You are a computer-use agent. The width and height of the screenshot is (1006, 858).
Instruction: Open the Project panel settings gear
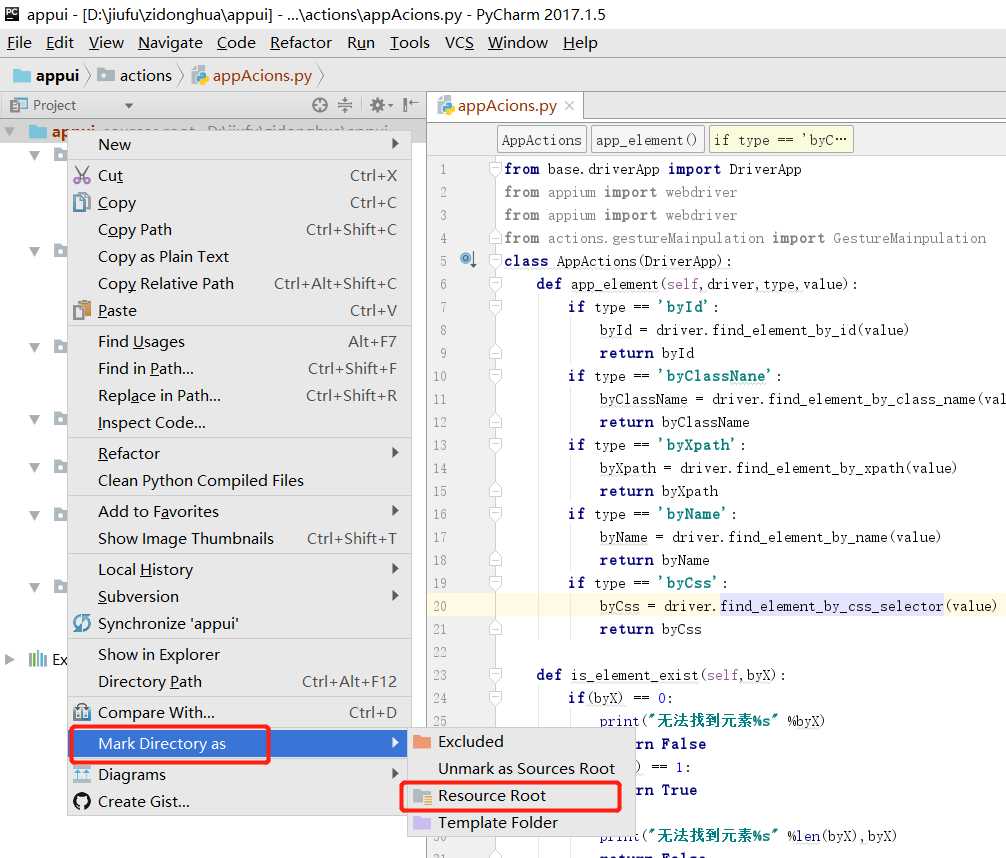pyautogui.click(x=378, y=105)
